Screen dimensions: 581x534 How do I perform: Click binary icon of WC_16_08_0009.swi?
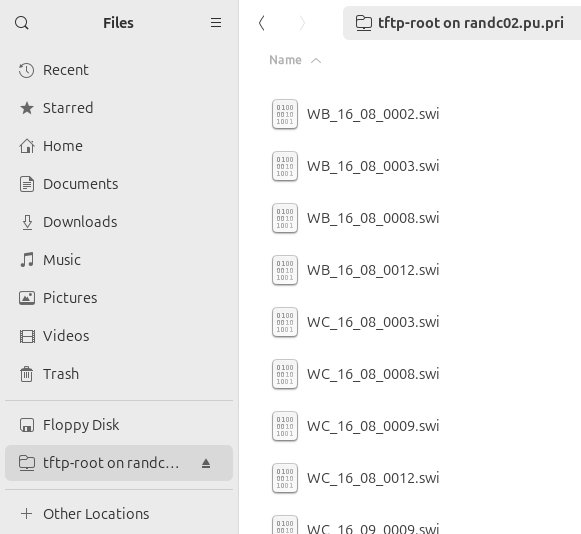tap(285, 426)
